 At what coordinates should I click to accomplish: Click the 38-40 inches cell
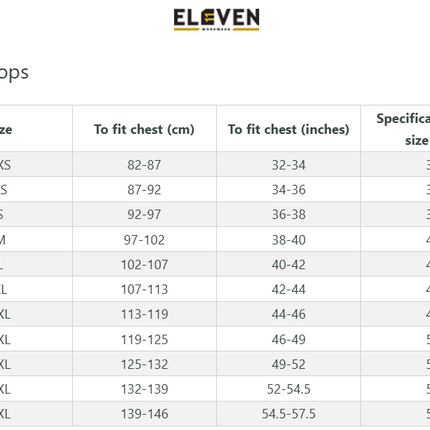pyautogui.click(x=289, y=240)
